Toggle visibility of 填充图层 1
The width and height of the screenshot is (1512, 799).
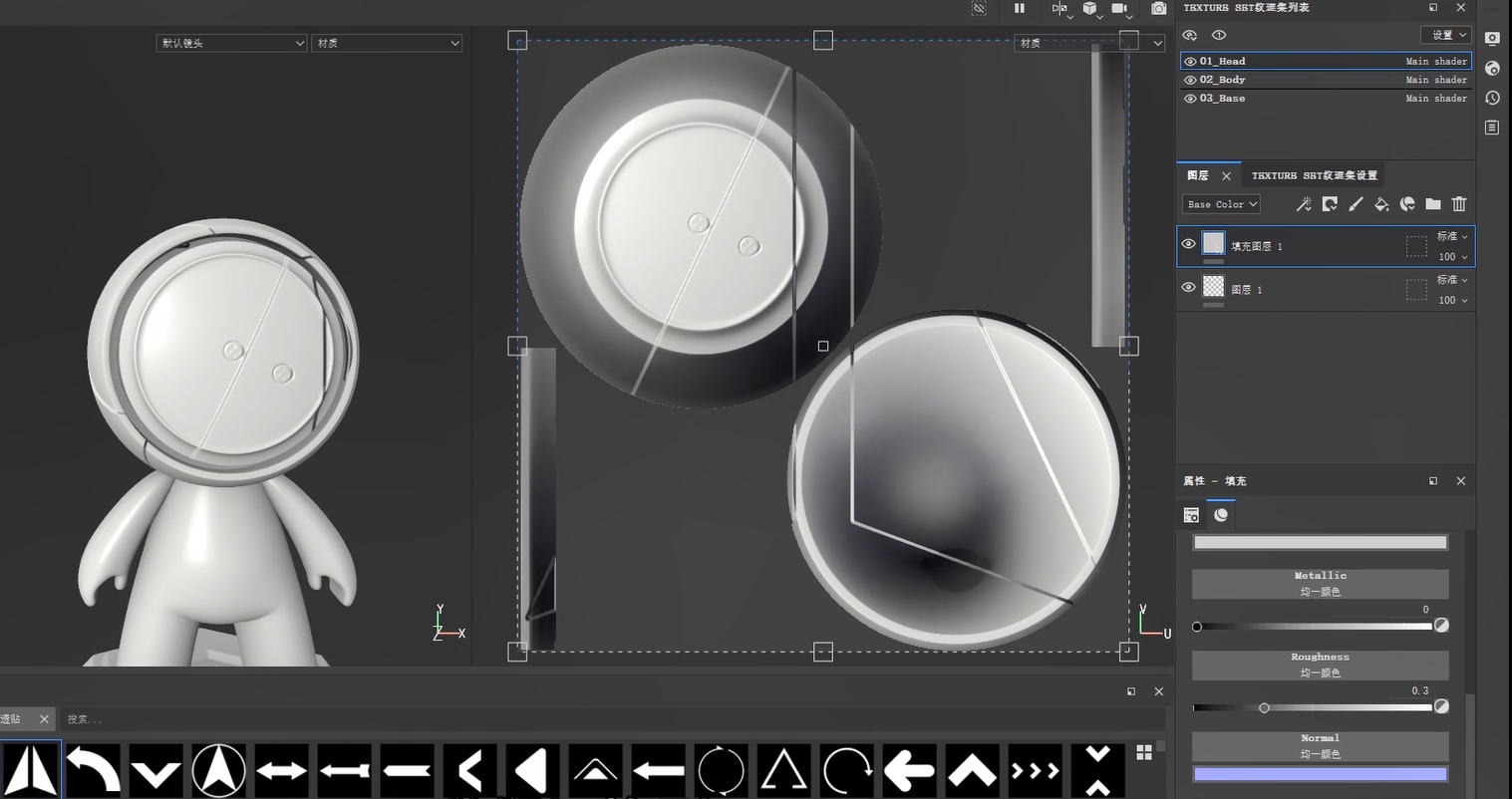[x=1188, y=244]
